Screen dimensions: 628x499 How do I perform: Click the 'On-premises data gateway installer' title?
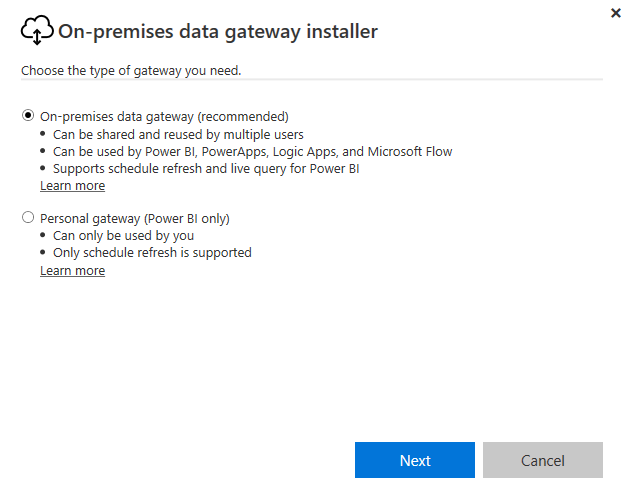click(218, 32)
